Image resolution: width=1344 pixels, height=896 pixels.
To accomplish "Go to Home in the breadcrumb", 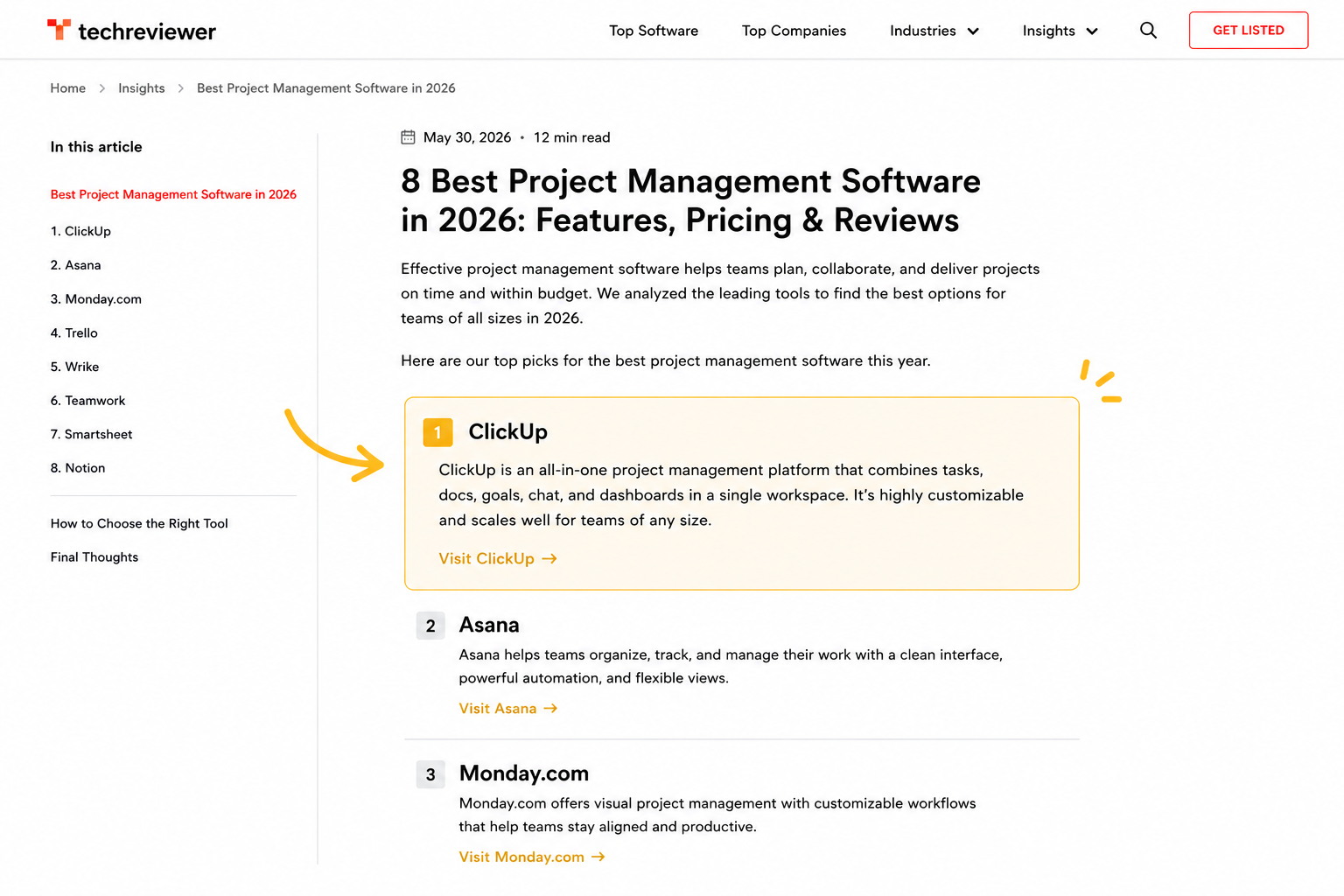I will (x=68, y=88).
